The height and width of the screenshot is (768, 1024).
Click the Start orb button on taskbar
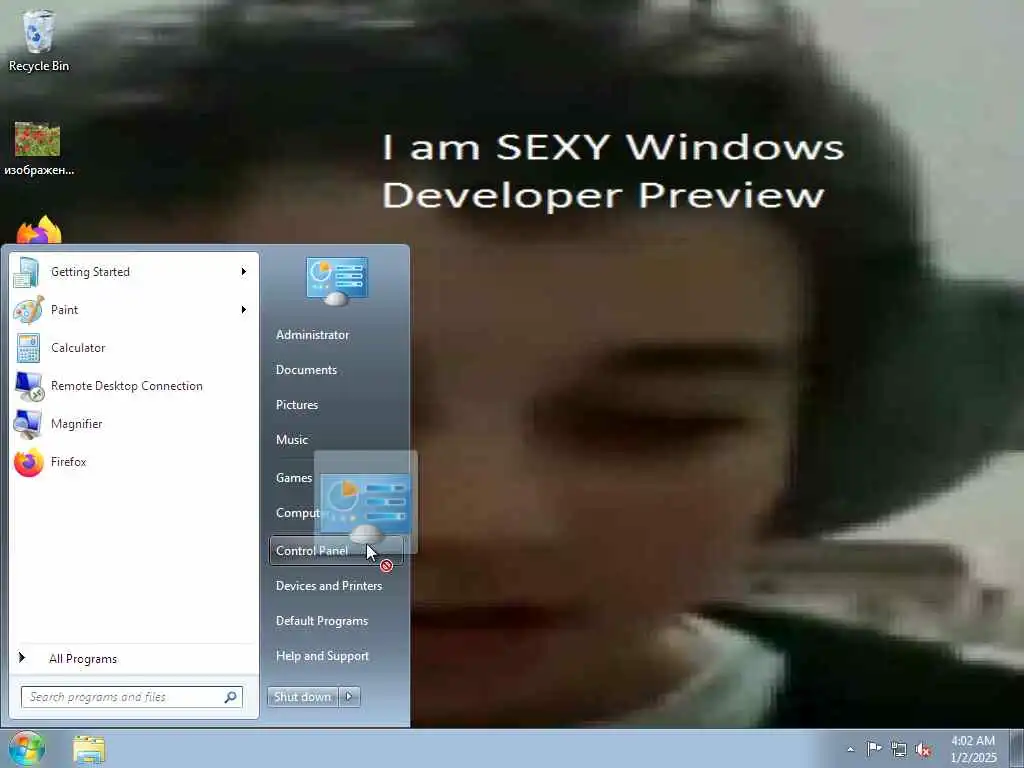26,748
